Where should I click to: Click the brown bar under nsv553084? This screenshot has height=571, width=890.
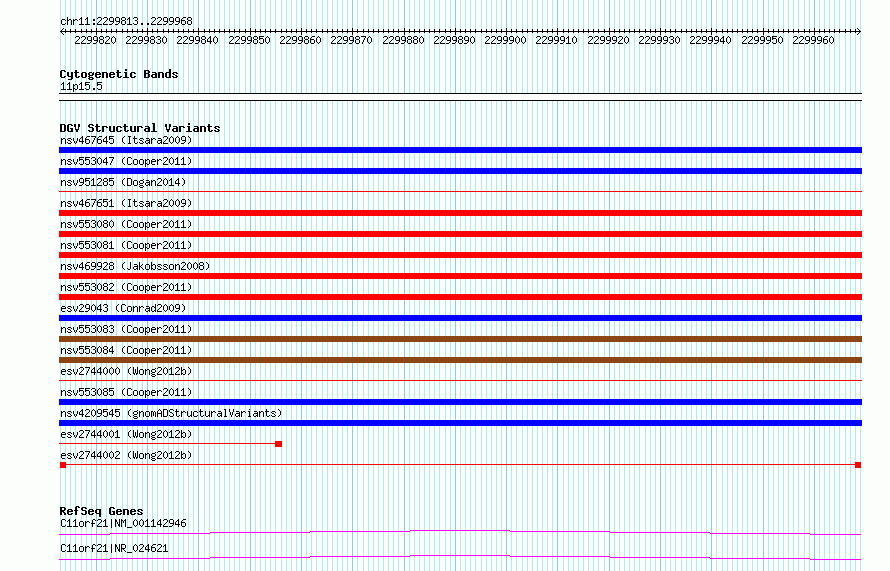click(x=460, y=360)
